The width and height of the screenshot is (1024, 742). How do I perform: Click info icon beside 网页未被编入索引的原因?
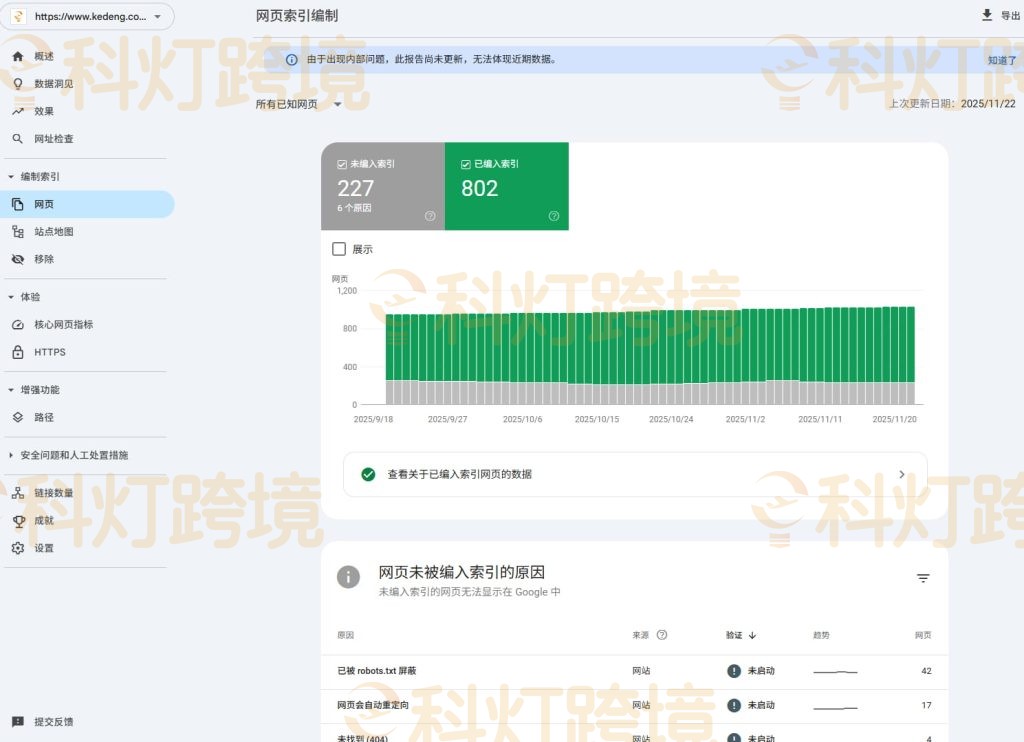click(348, 577)
